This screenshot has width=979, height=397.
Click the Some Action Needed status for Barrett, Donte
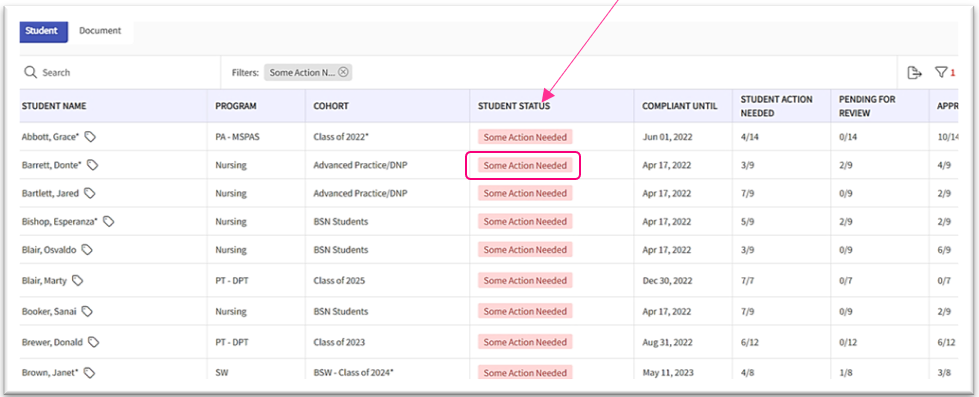click(525, 165)
